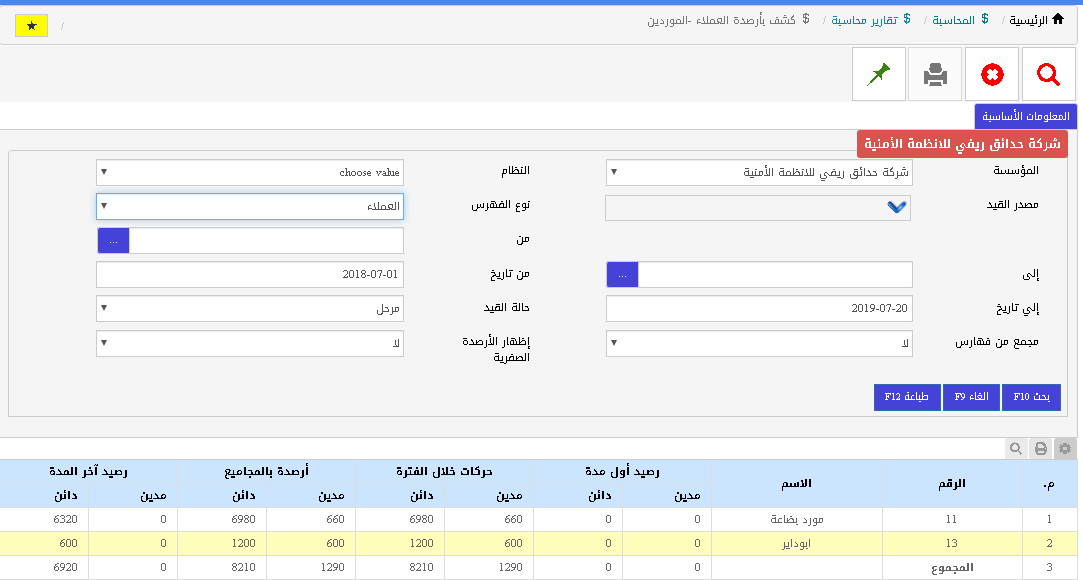
Task: Expand the مصدر القيد chevron selector
Action: pyautogui.click(x=896, y=207)
